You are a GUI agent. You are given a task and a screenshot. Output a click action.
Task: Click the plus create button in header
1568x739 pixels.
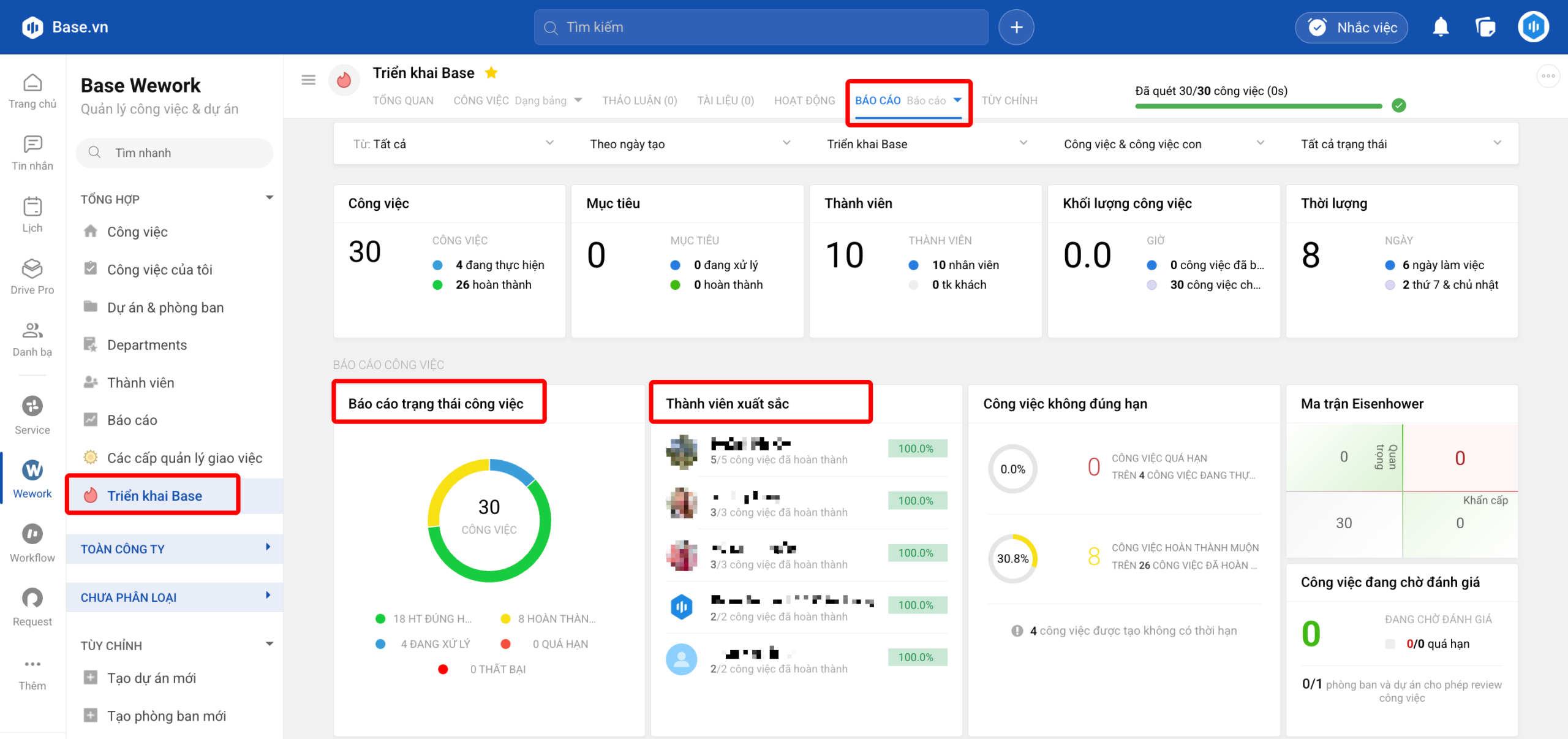pos(1016,27)
